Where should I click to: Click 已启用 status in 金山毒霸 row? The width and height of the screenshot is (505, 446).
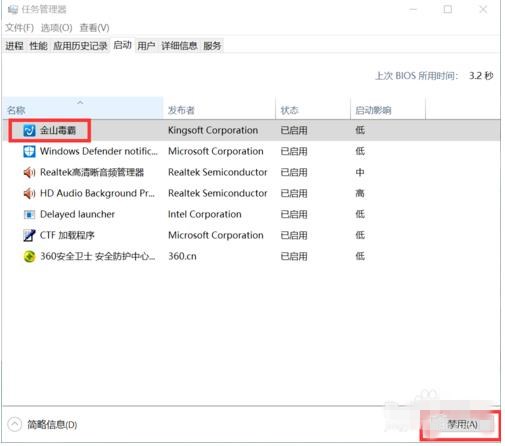coord(294,130)
